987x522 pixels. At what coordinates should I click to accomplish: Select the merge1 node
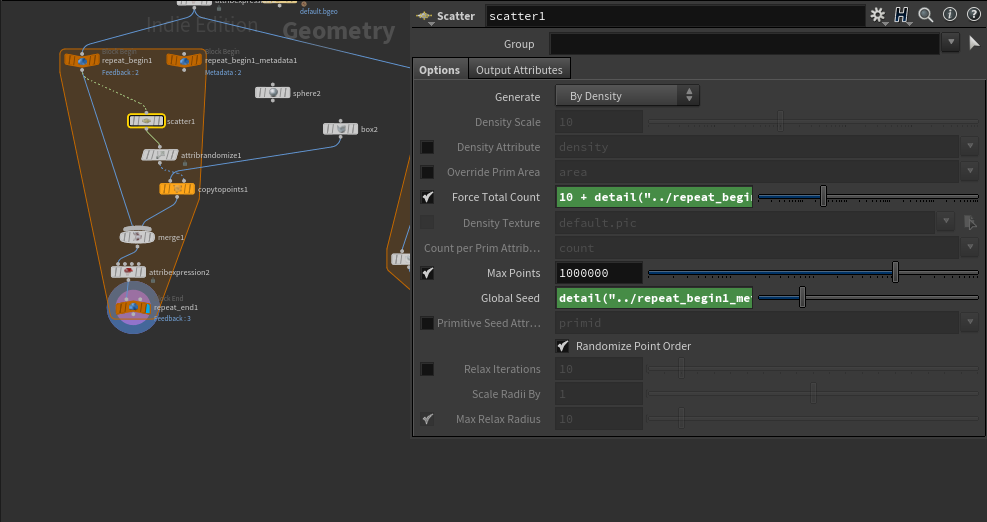(x=137, y=237)
